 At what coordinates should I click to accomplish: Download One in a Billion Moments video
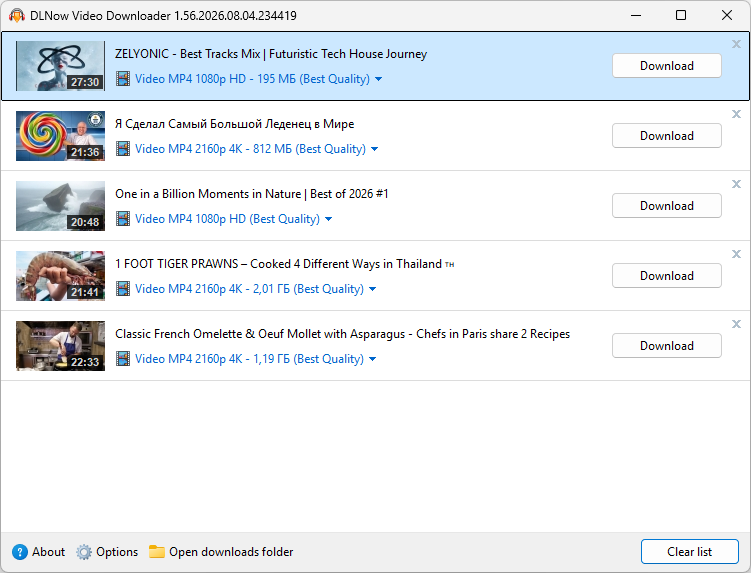coord(667,206)
